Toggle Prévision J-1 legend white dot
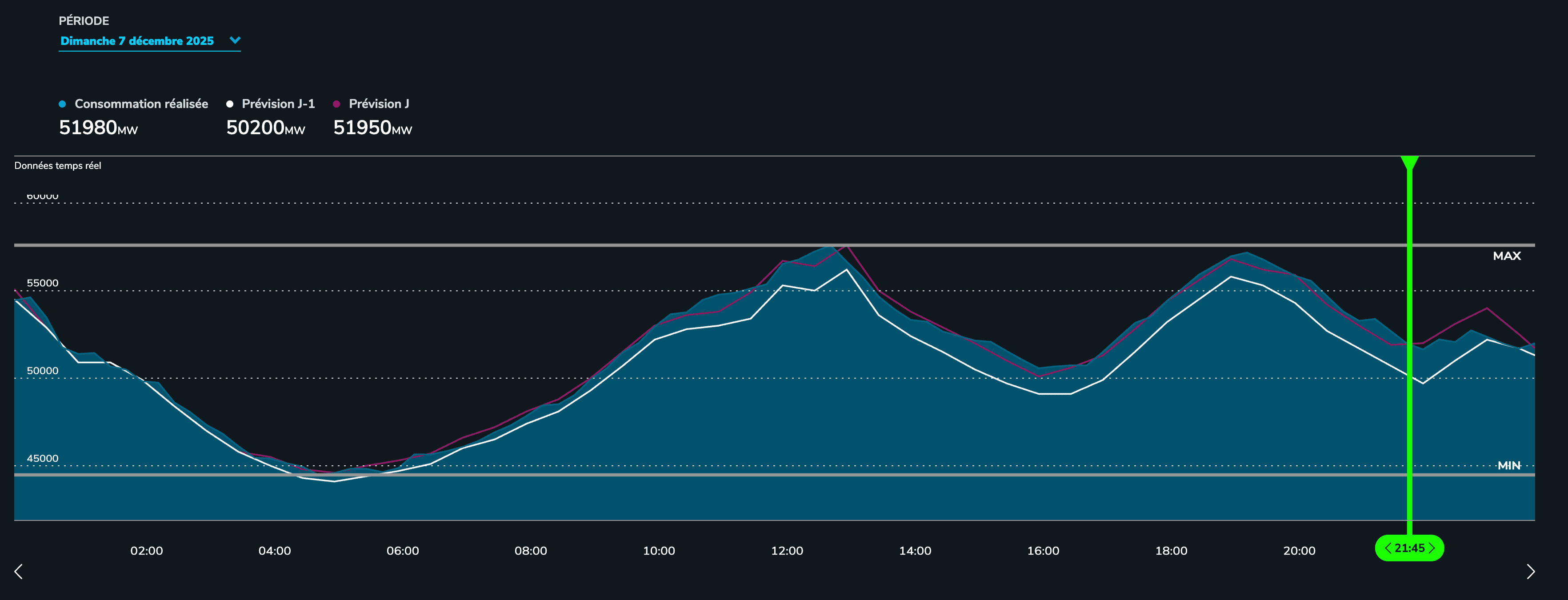1568x600 pixels. click(229, 104)
